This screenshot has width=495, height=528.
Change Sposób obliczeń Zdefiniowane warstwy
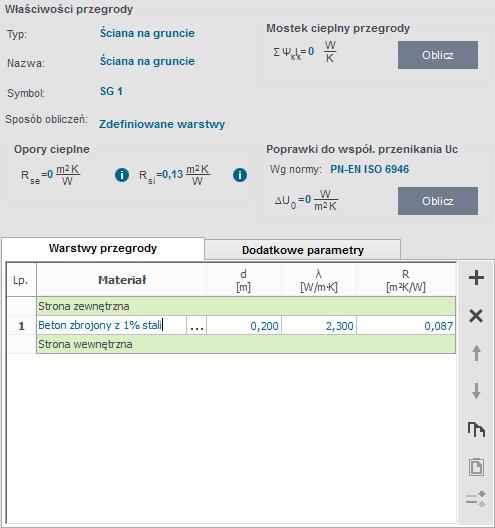[162, 124]
